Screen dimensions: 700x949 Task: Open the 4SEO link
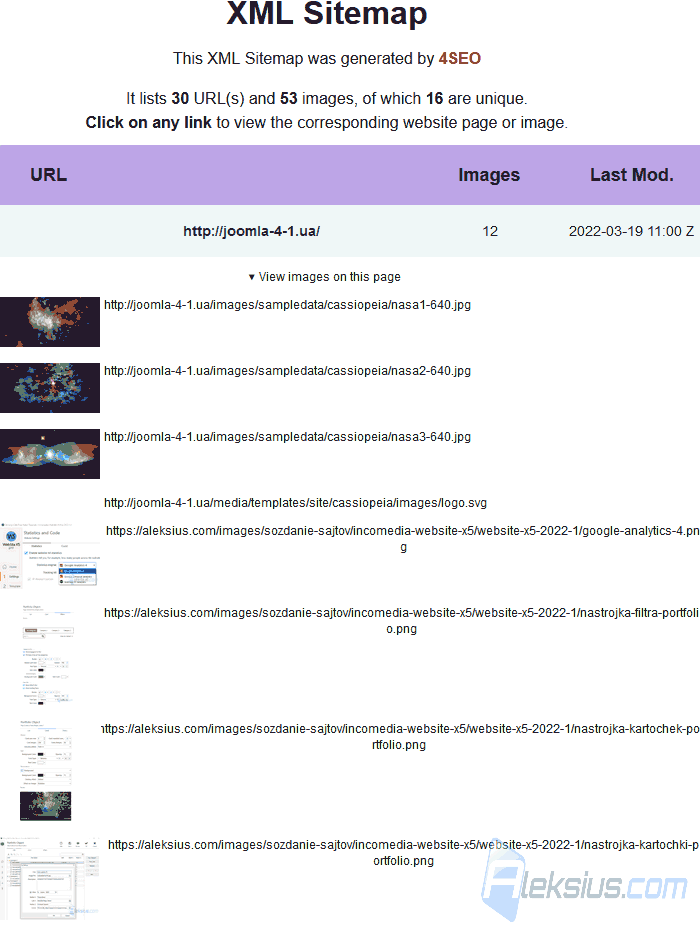point(460,59)
